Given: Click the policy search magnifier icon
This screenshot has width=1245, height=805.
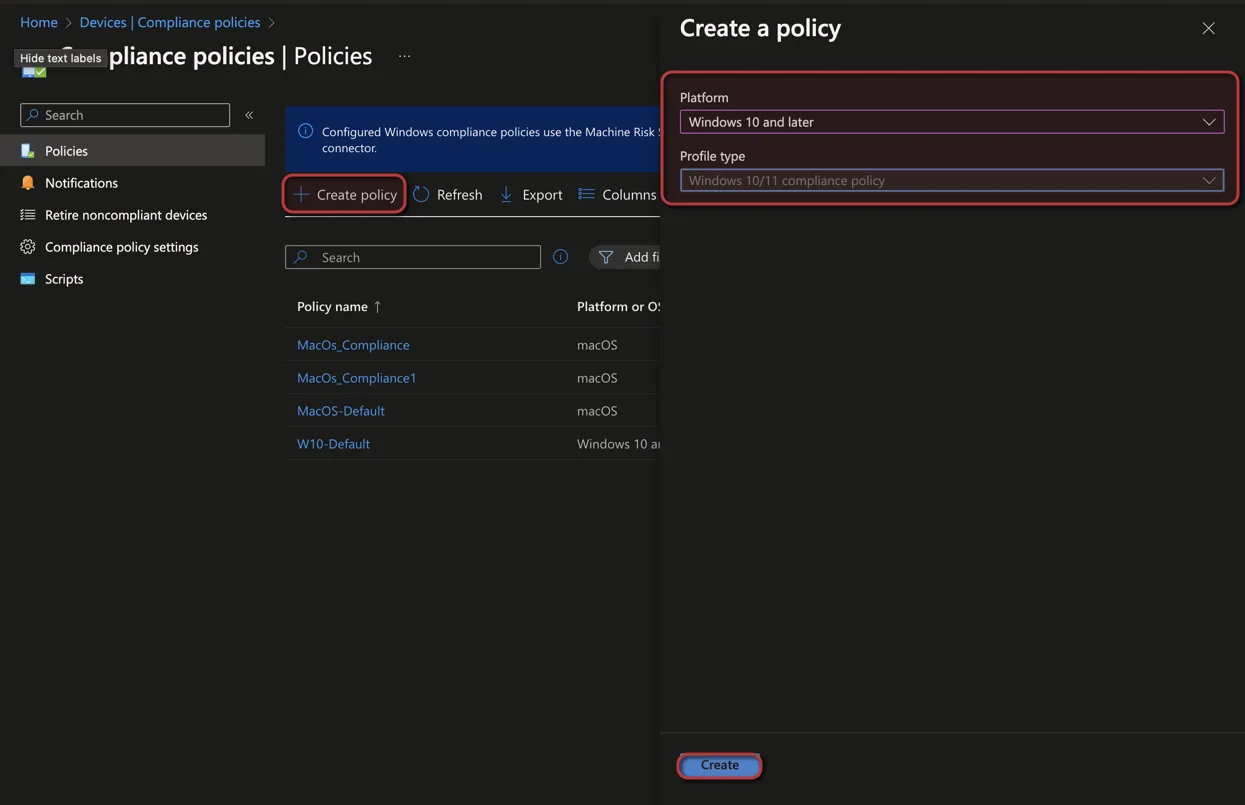Looking at the screenshot, I should [x=300, y=257].
